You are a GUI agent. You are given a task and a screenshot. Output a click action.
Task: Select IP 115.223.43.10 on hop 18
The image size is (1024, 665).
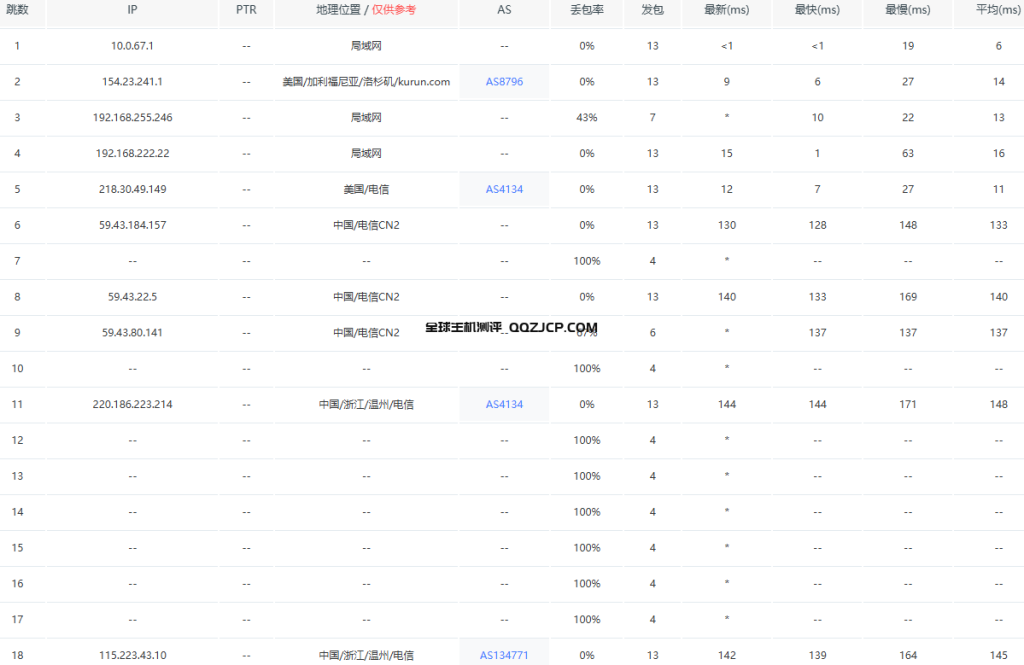point(131,655)
